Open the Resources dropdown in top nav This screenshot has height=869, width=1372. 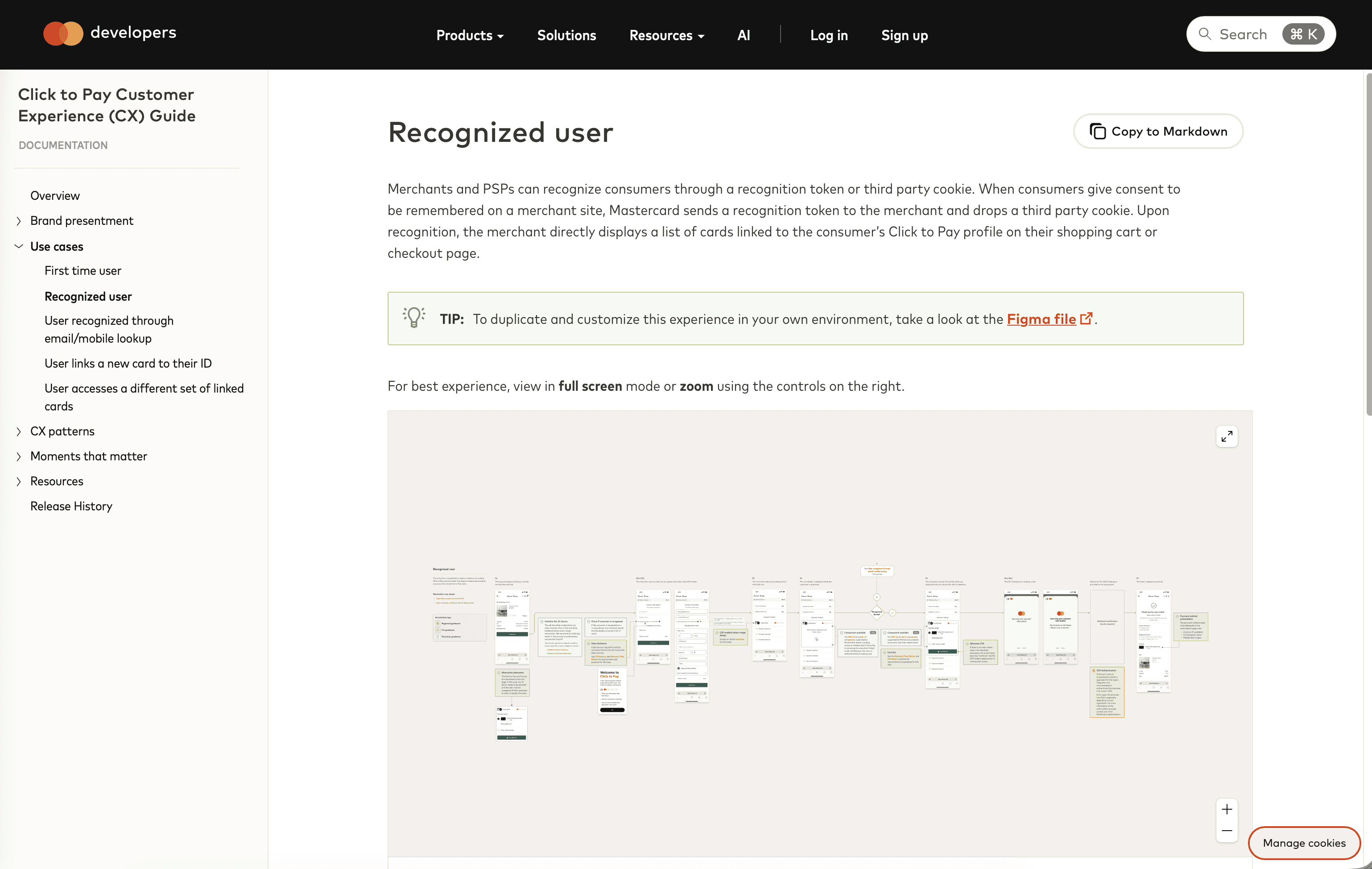tap(667, 35)
